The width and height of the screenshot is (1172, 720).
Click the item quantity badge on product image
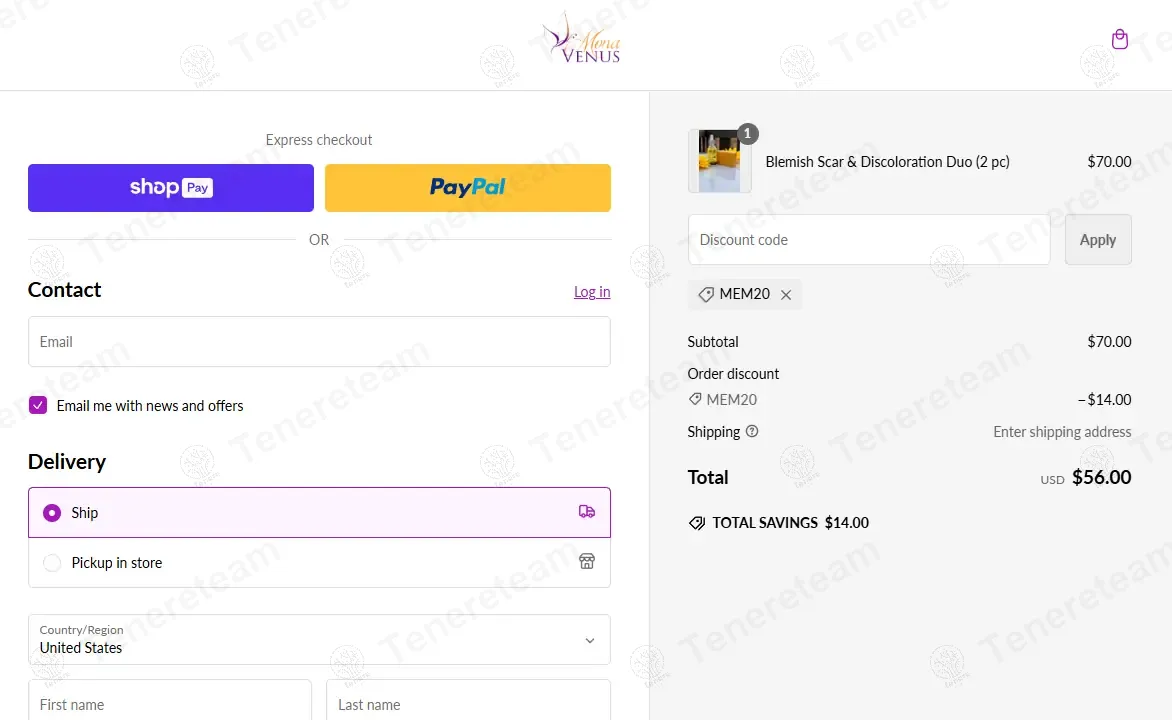click(747, 134)
